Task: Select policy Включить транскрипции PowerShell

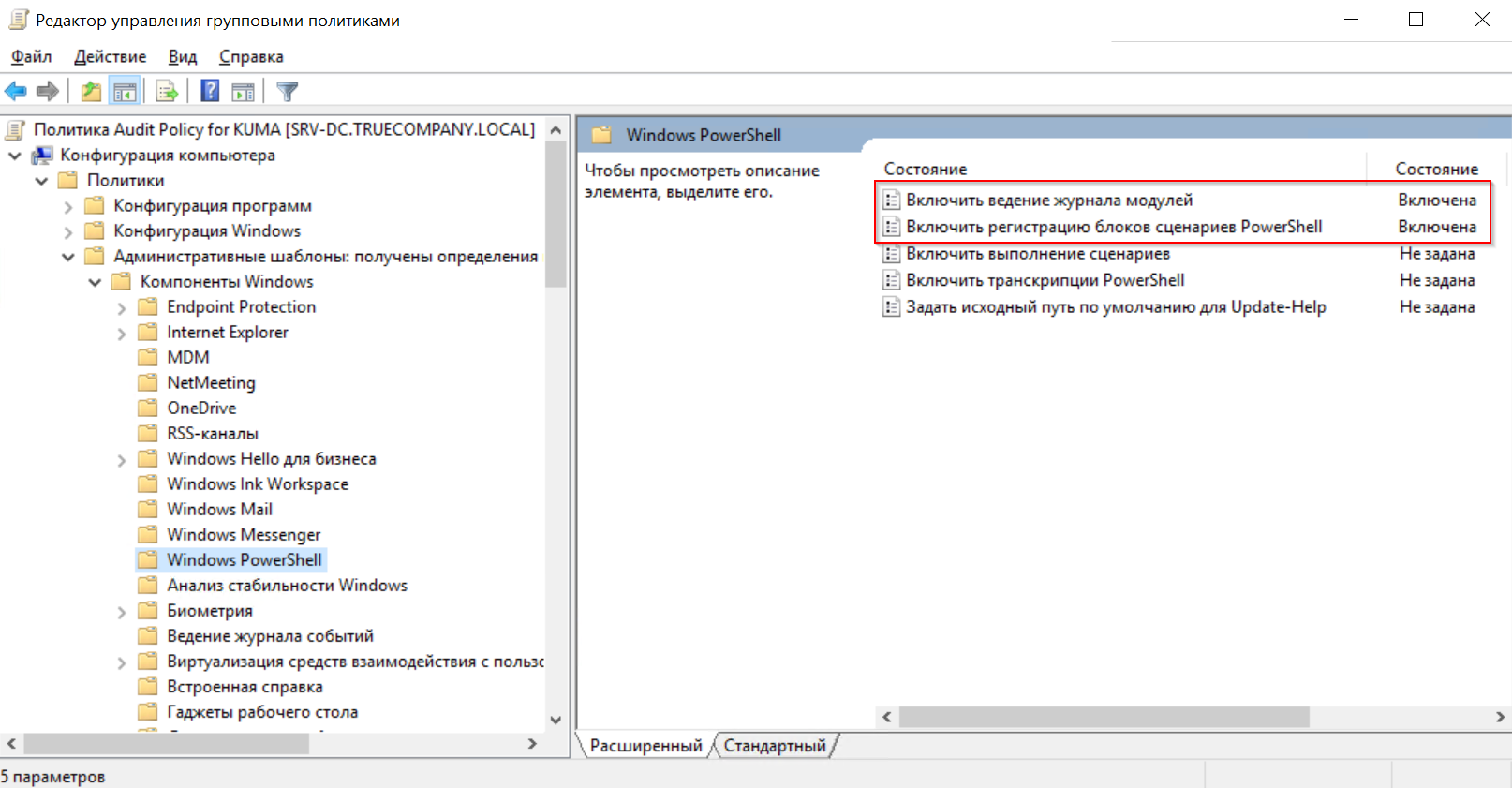Action: pyautogui.click(x=1045, y=280)
